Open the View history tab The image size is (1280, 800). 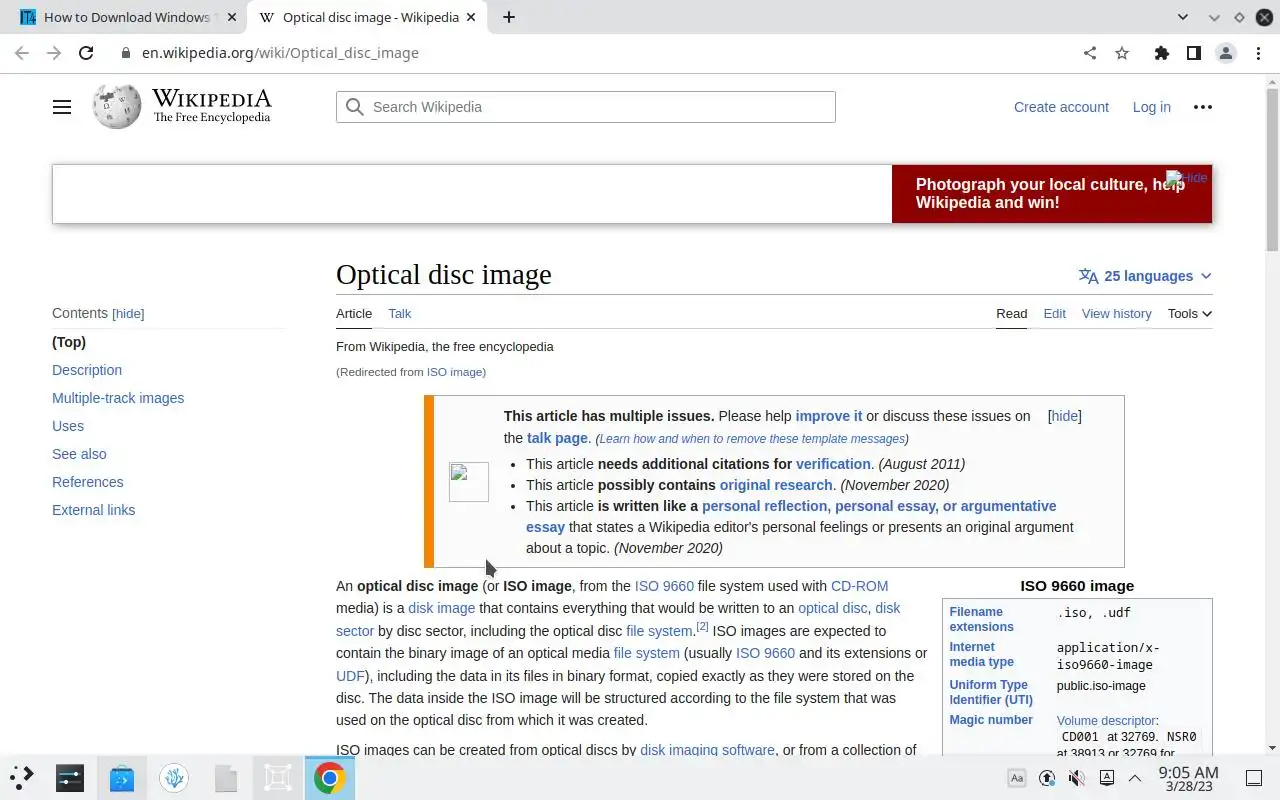click(x=1117, y=313)
